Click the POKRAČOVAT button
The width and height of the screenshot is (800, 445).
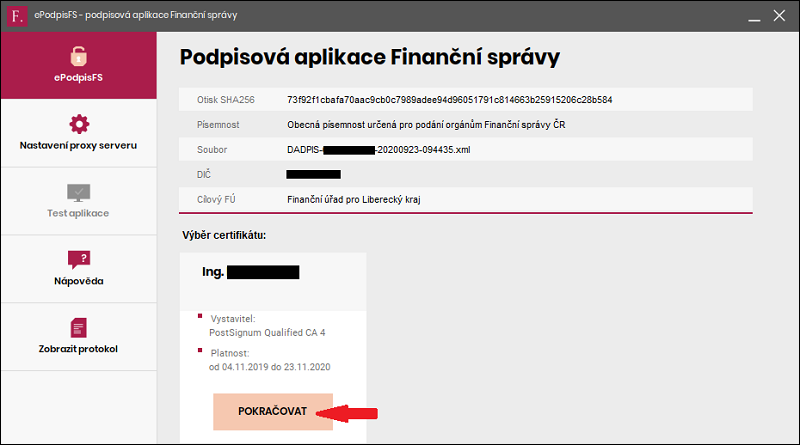[273, 411]
